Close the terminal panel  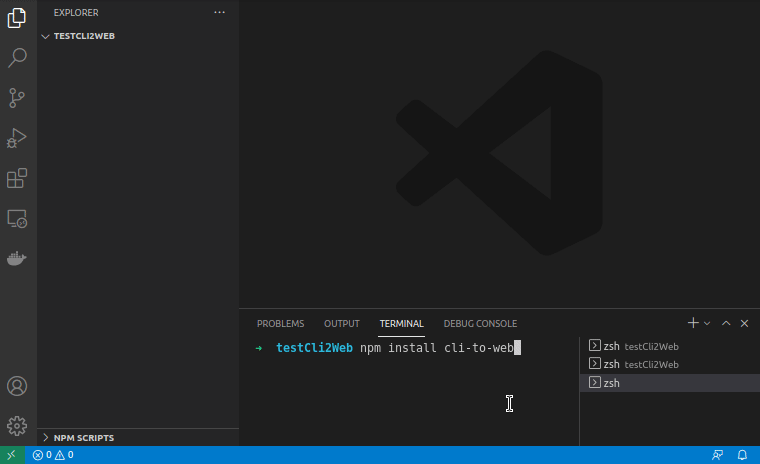(744, 323)
